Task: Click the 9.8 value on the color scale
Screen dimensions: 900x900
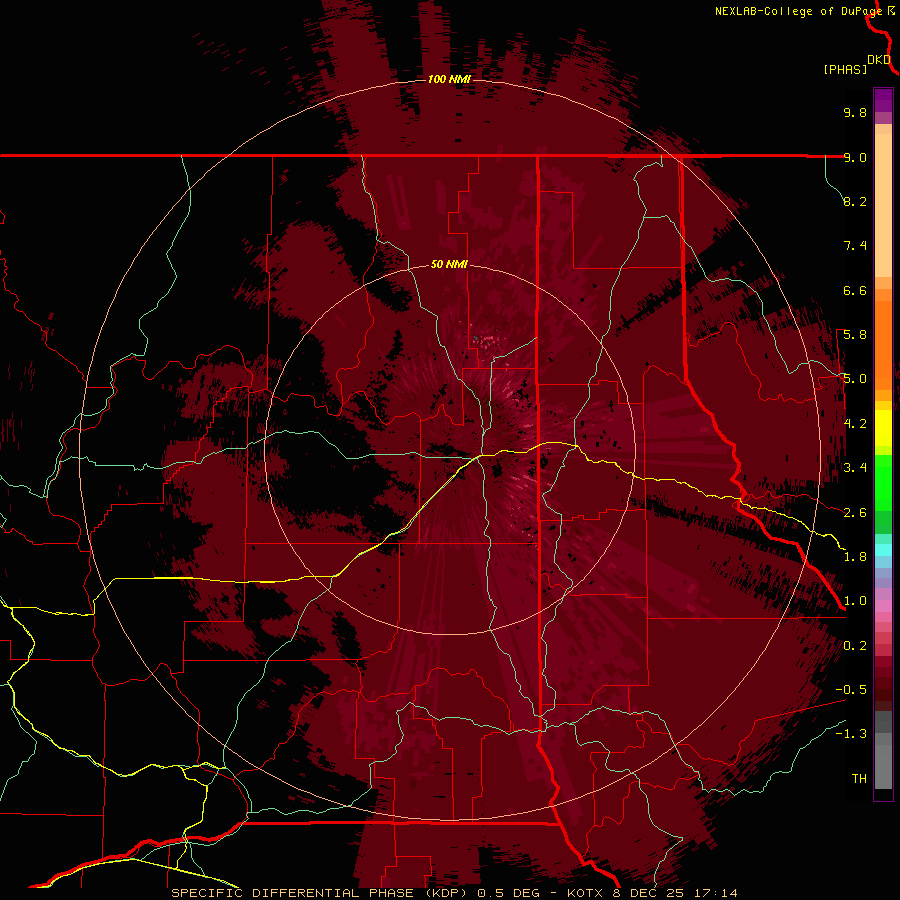Action: pos(855,112)
